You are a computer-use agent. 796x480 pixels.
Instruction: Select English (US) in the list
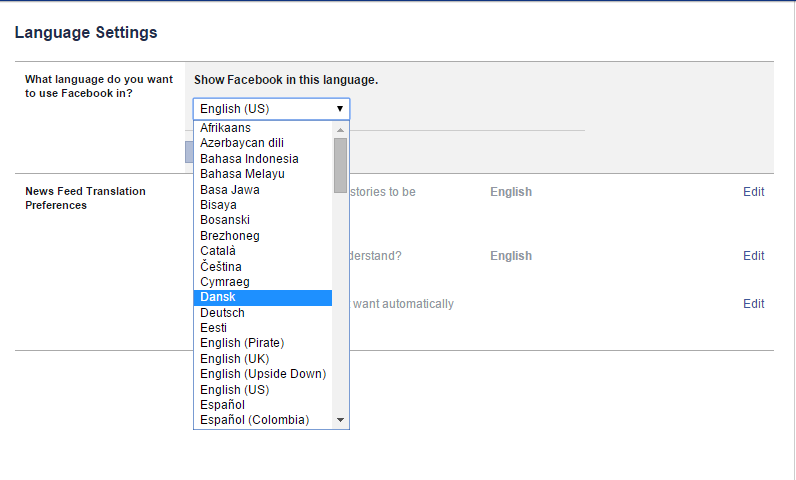(x=263, y=390)
